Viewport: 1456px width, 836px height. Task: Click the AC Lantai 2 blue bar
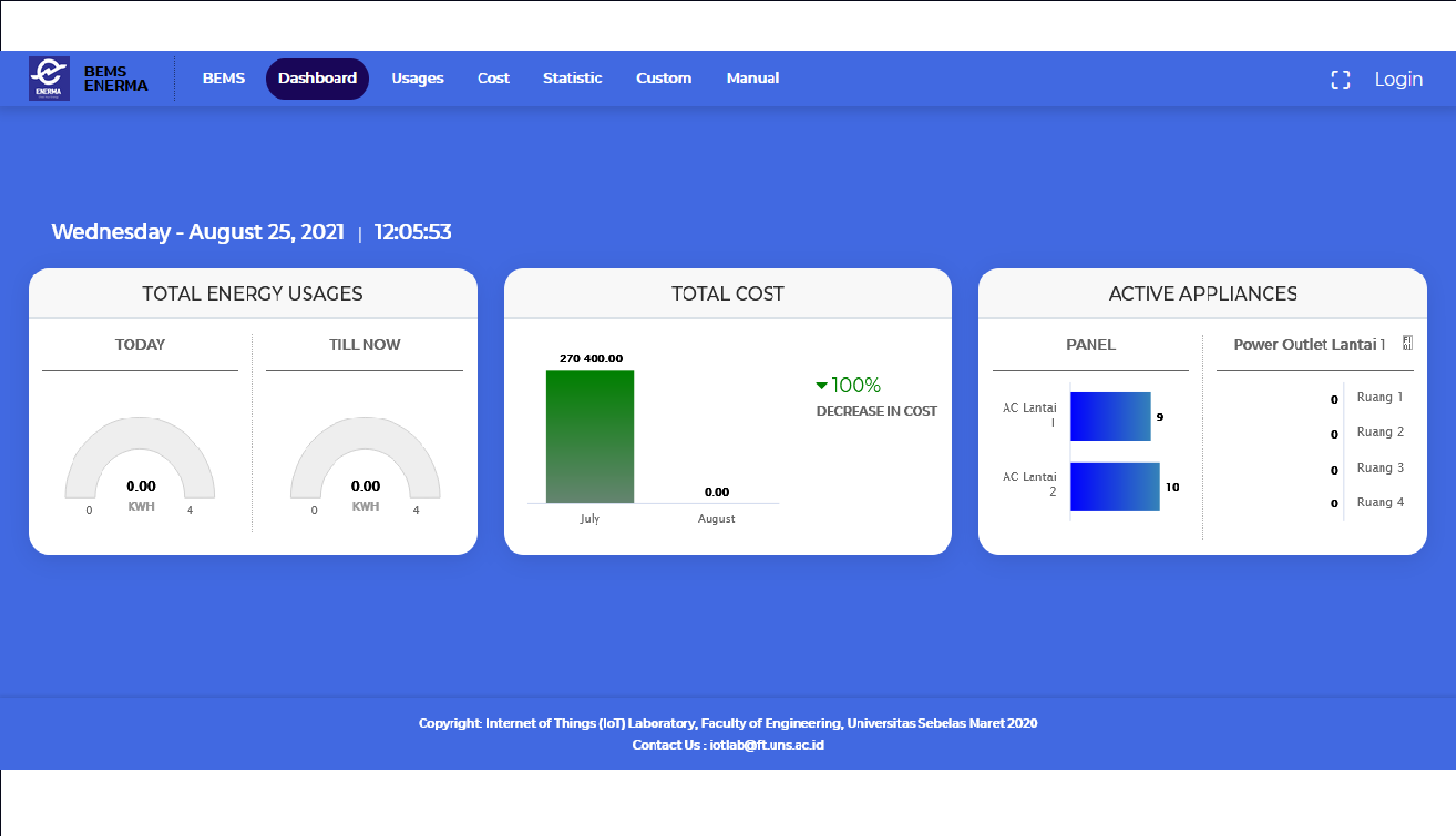click(x=1115, y=486)
